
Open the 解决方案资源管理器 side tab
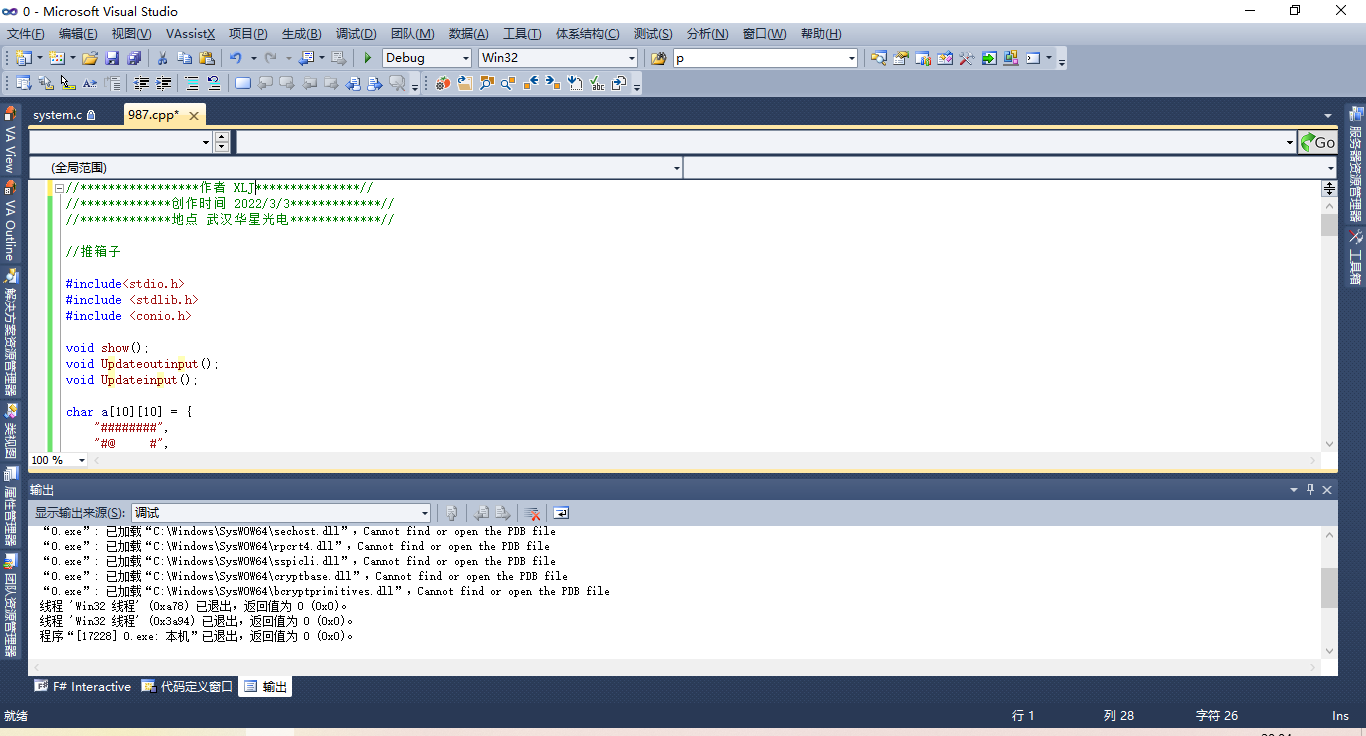(x=10, y=332)
